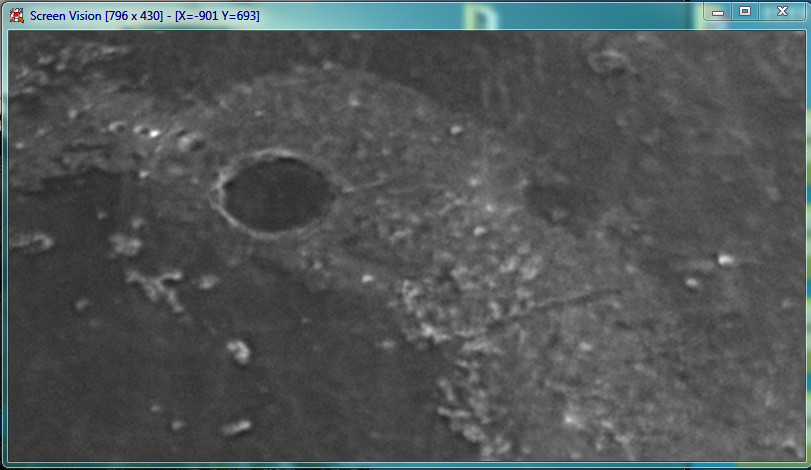Image resolution: width=811 pixels, height=470 pixels.
Task: Minimize the Screen Vision window
Action: [718, 12]
